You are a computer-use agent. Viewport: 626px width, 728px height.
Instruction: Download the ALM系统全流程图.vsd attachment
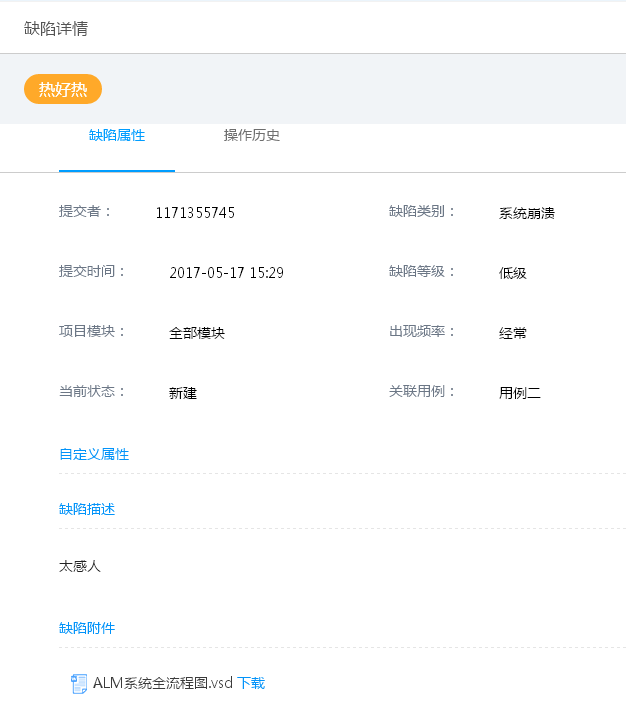click(x=251, y=684)
